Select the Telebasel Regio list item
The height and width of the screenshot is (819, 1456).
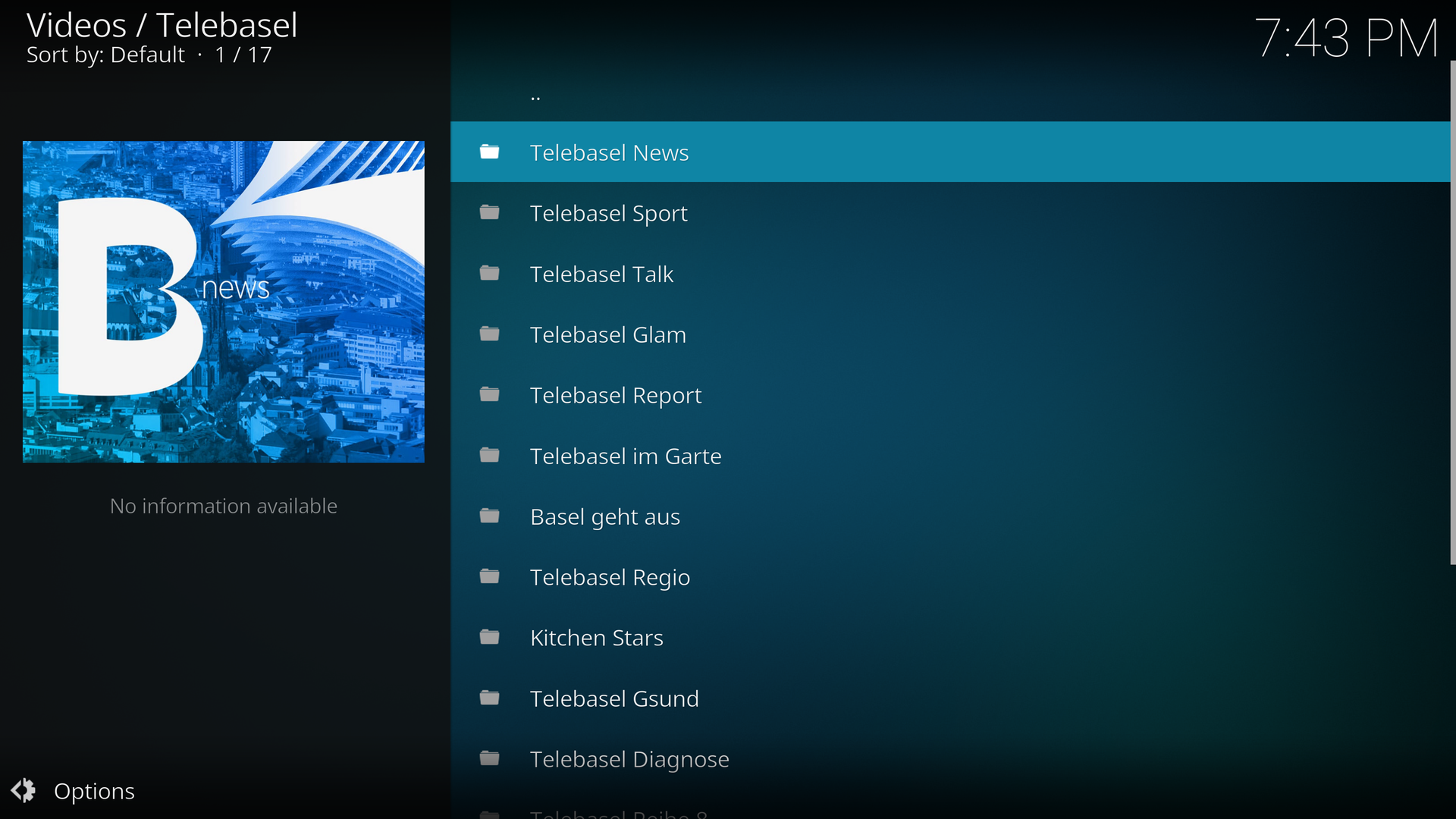click(x=610, y=577)
